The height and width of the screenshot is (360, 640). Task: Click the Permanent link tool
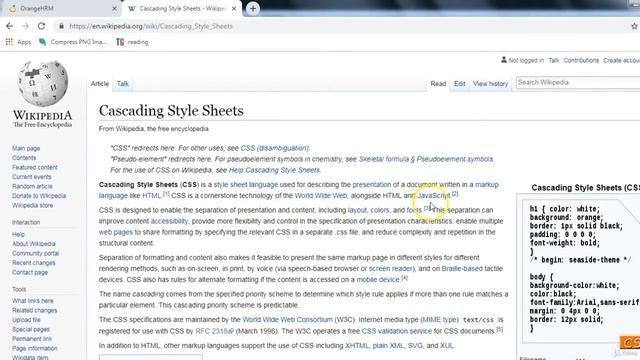[x=32, y=339]
